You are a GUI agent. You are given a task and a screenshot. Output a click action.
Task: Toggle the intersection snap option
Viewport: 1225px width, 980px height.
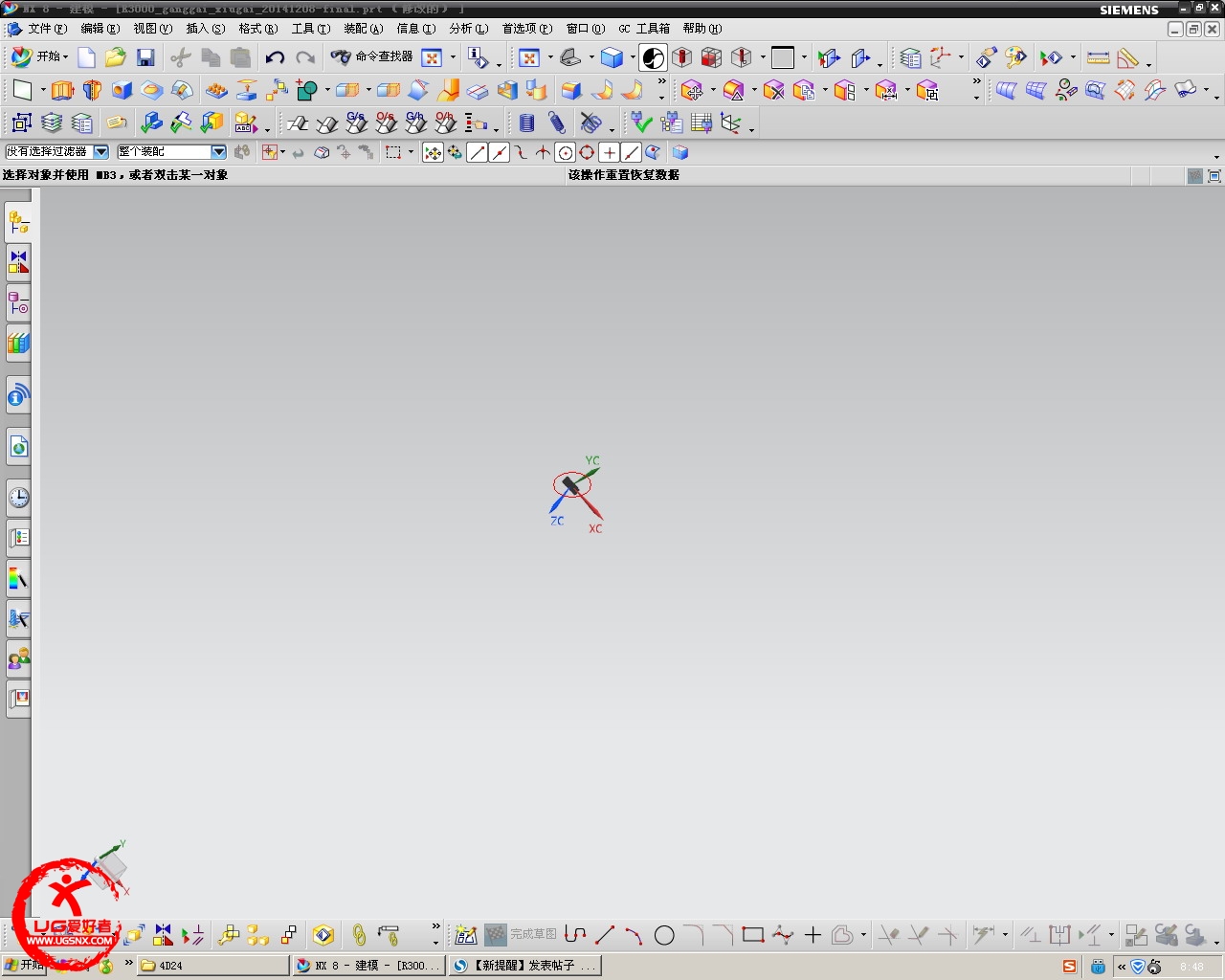pos(544,152)
